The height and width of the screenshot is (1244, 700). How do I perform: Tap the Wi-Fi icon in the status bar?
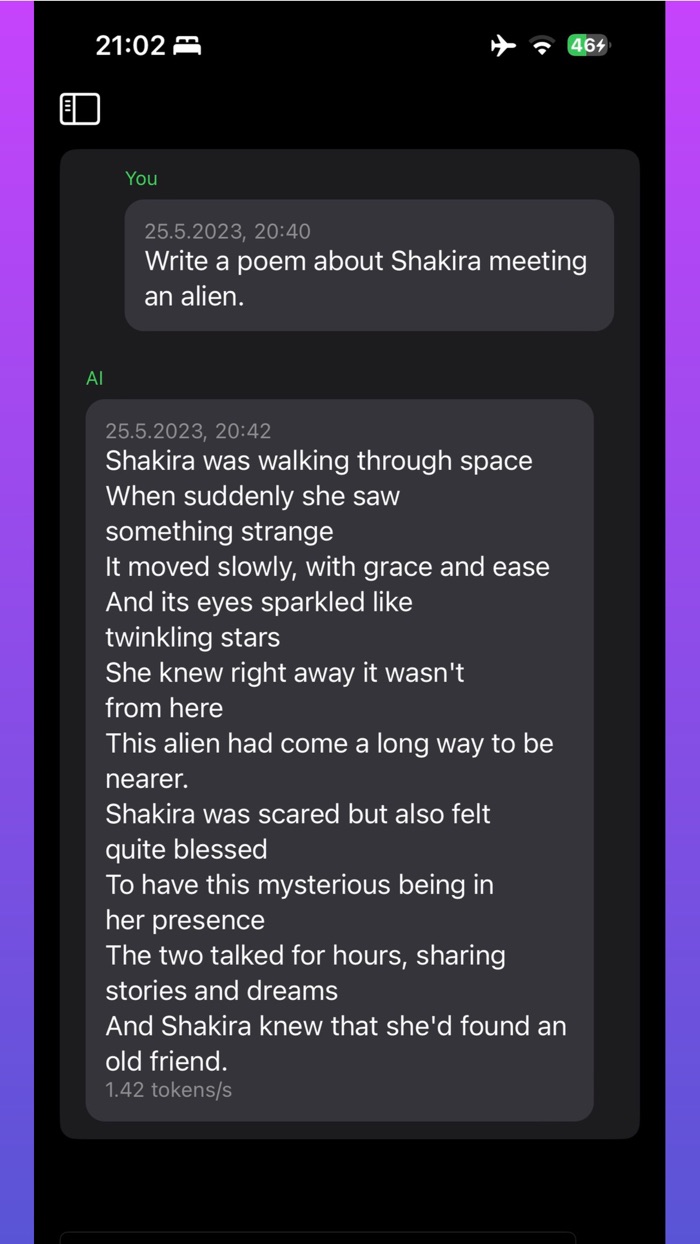(x=541, y=45)
